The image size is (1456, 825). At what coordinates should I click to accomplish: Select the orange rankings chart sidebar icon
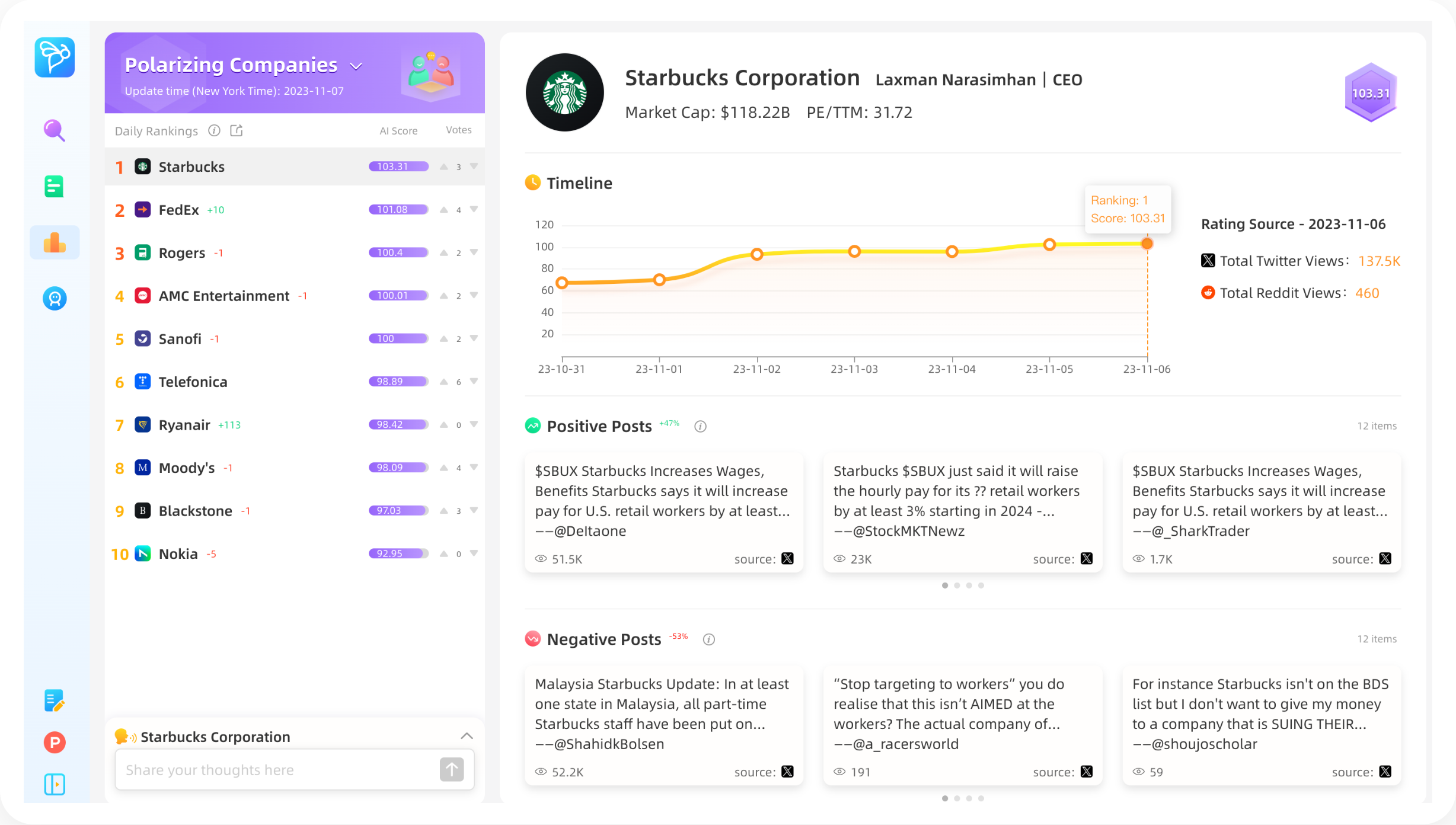tap(55, 242)
